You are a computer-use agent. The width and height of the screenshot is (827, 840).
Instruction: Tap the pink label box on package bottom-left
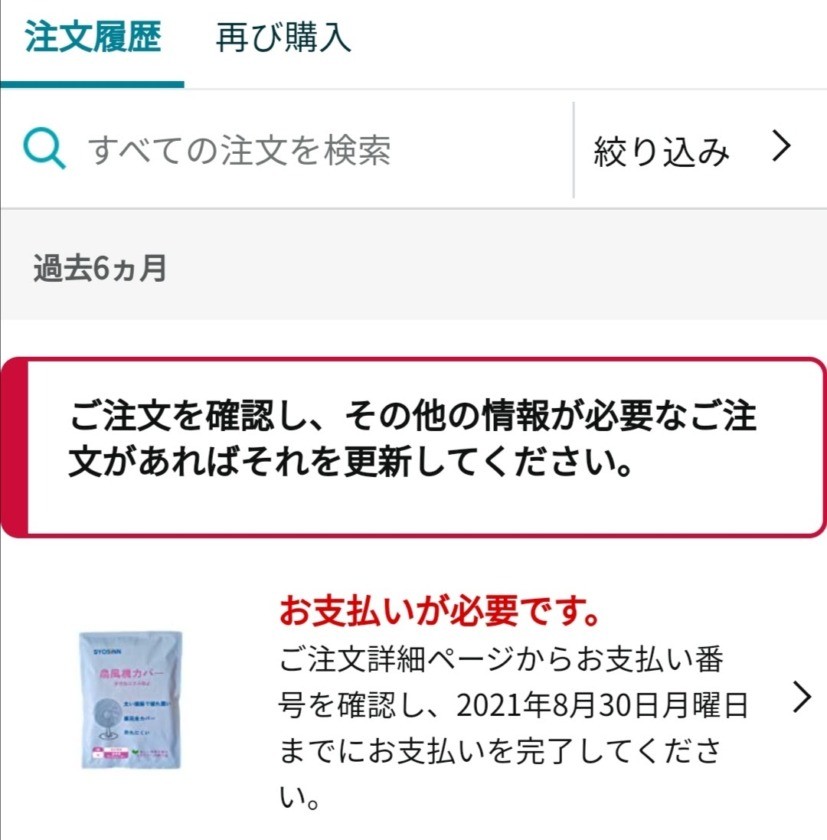[110, 753]
